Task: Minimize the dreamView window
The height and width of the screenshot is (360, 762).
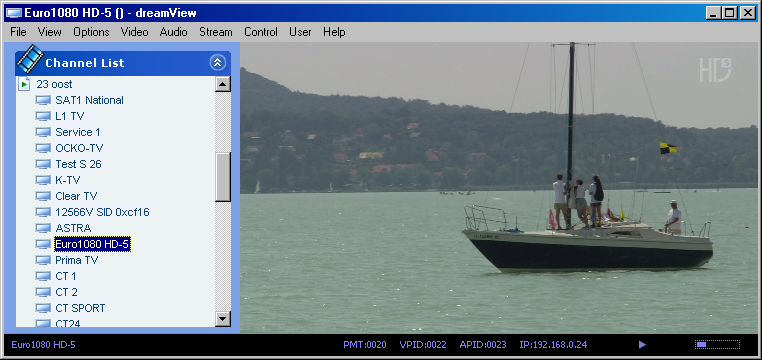Action: 713,13
